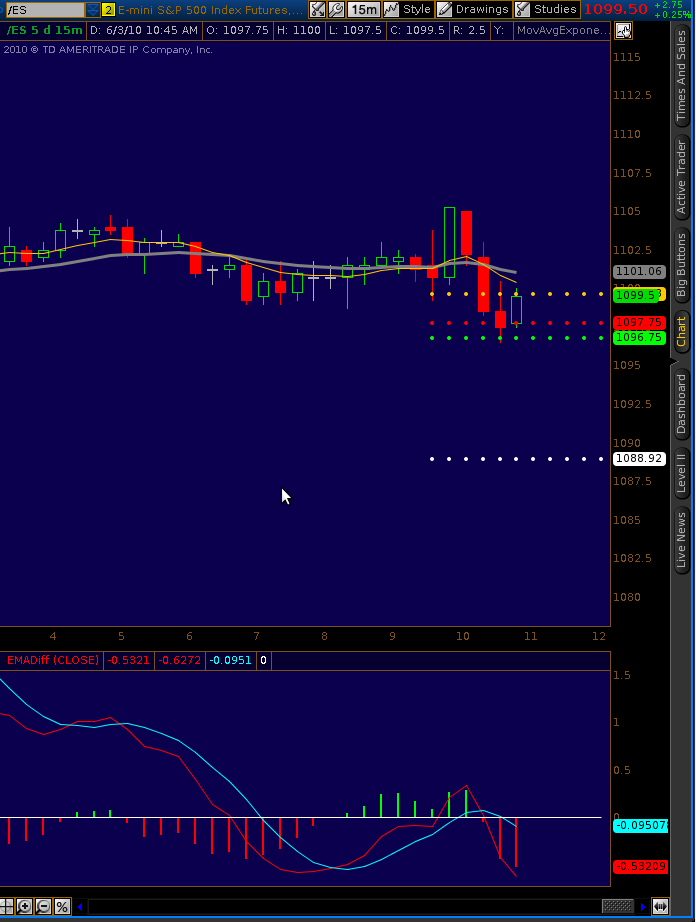Click the zoom in magnifier icon
Image resolution: width=696 pixels, height=922 pixels.
click(24, 906)
